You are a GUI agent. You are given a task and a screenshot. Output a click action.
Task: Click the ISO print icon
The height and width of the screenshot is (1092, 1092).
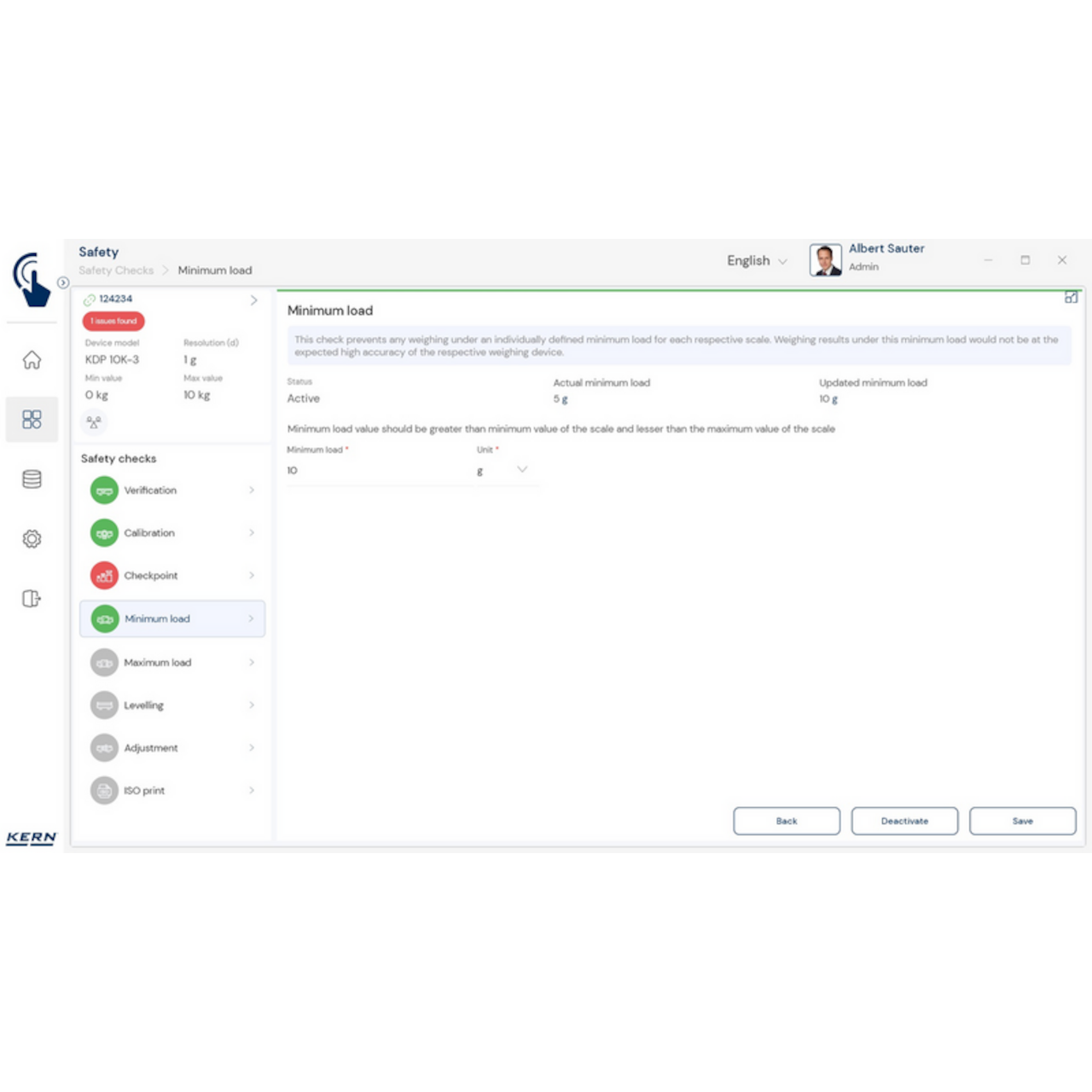click(x=104, y=790)
